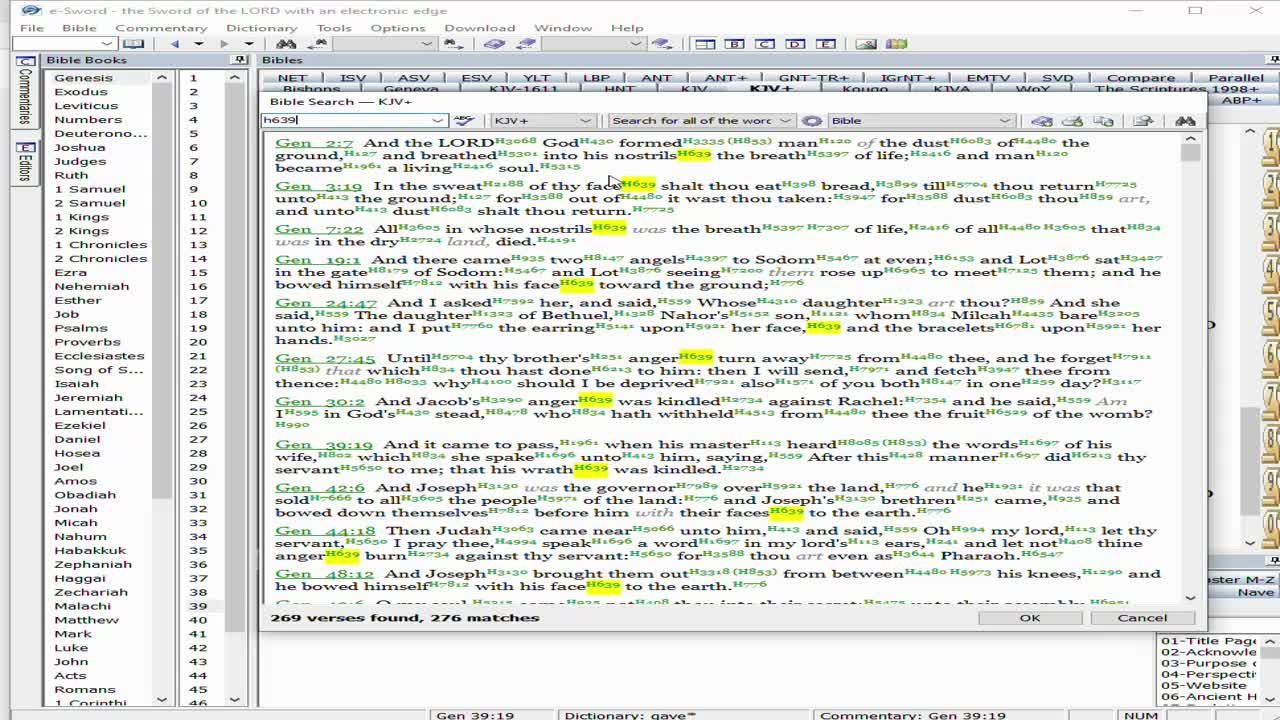Viewport: 1280px width, 720px height.
Task: Open the search term history dropdown
Action: pos(437,120)
